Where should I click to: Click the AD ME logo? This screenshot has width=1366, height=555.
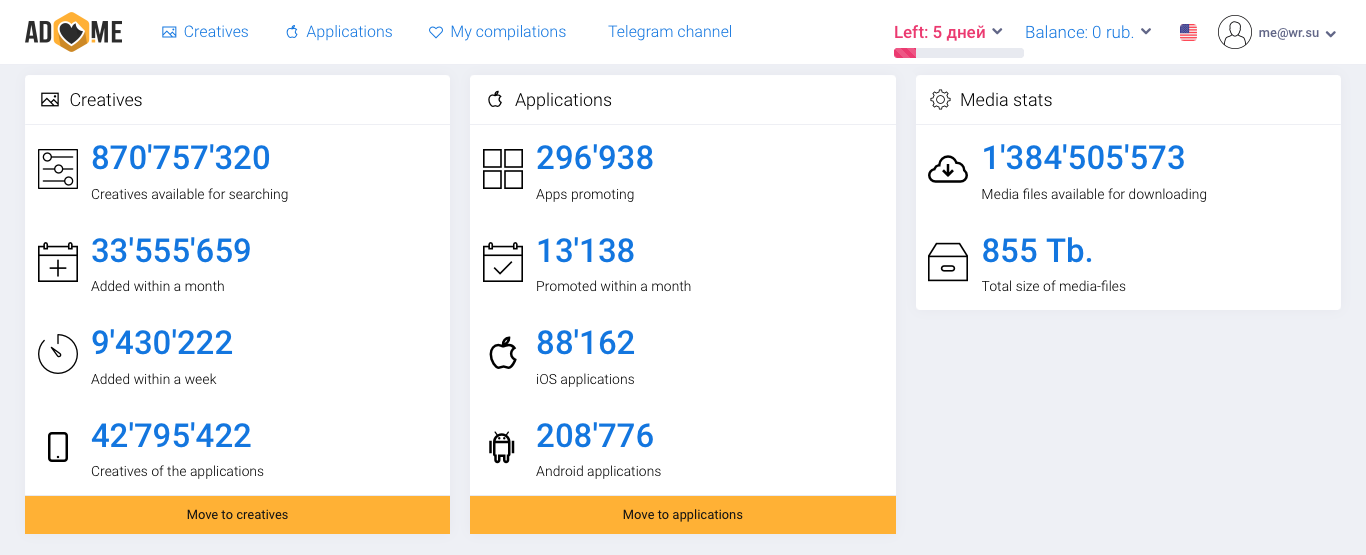coord(74,33)
